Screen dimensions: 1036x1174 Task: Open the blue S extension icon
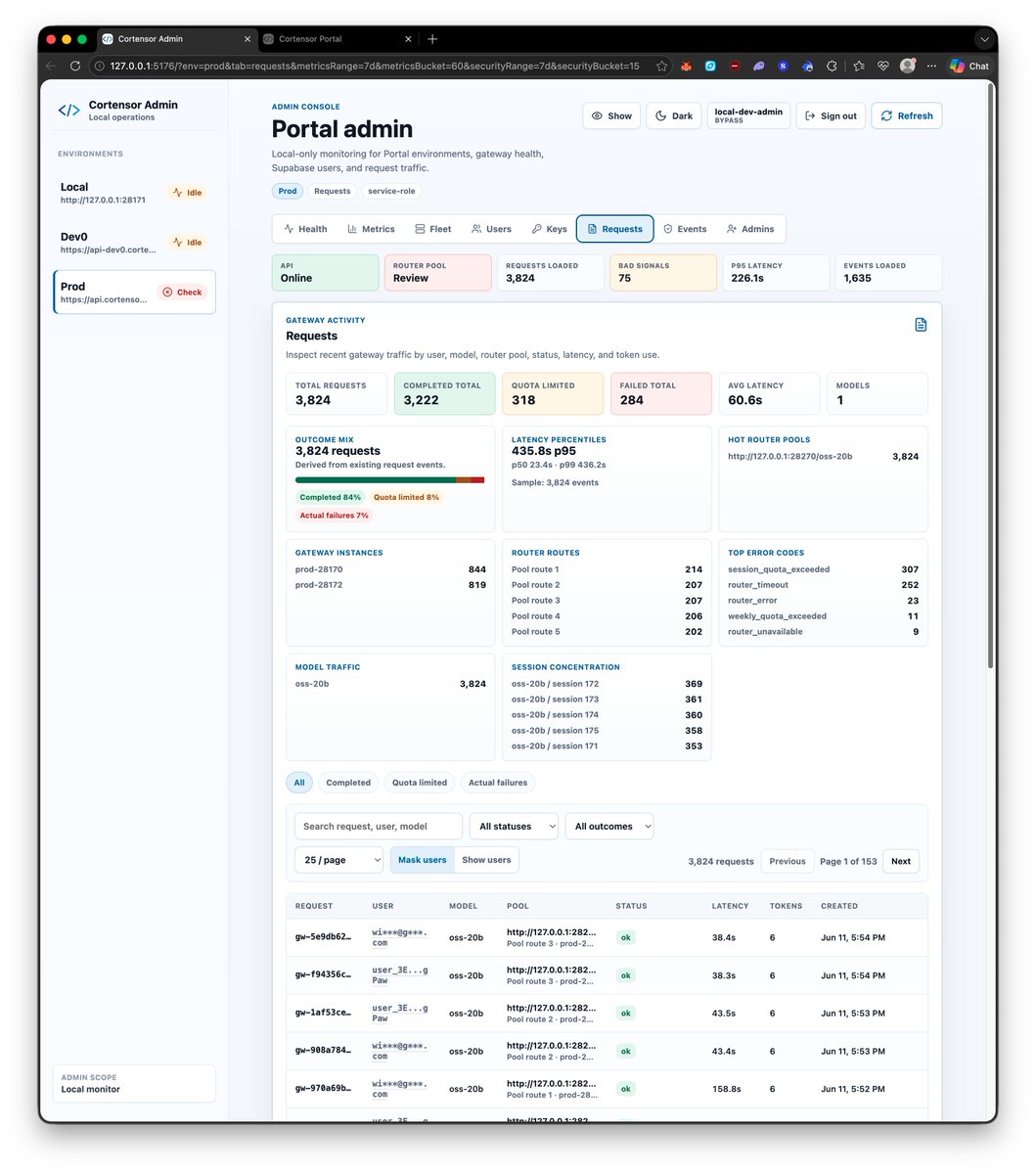pos(784,67)
